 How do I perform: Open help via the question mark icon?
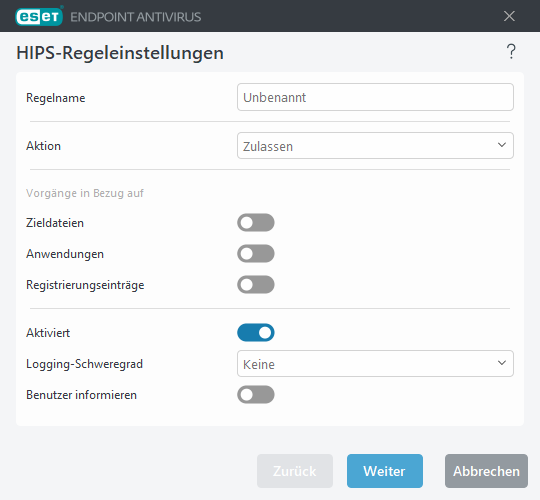tap(511, 52)
